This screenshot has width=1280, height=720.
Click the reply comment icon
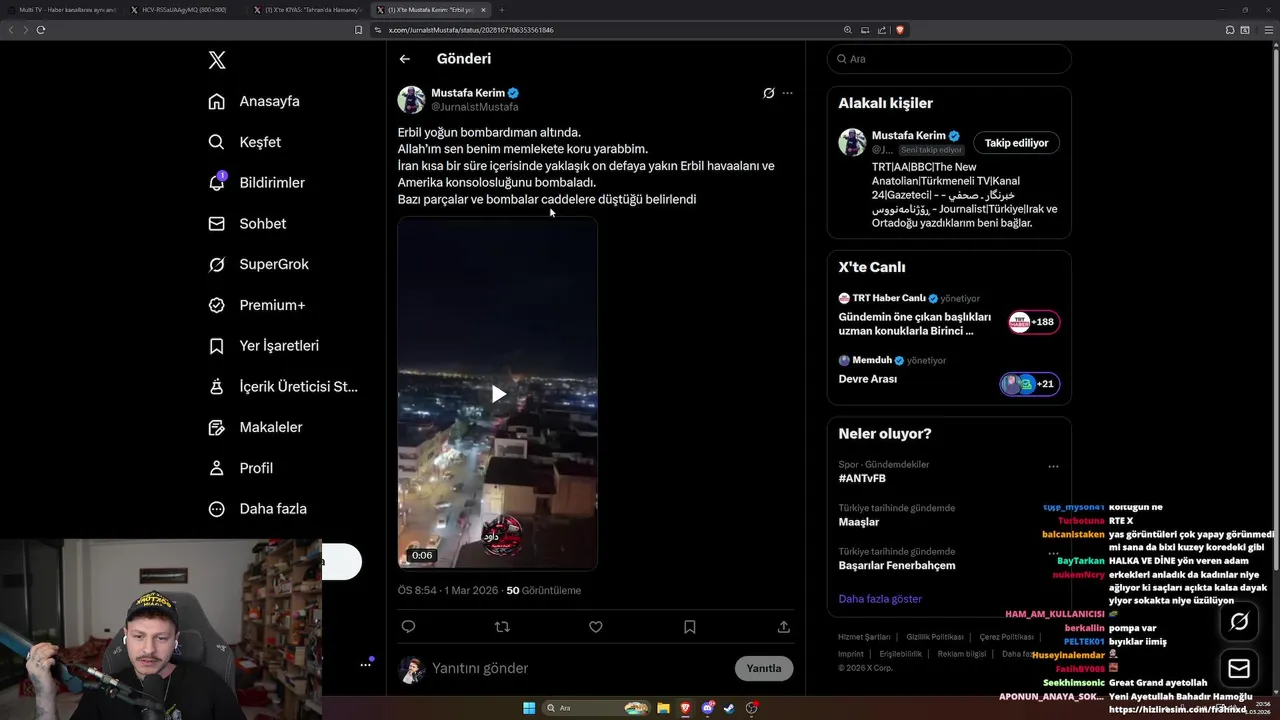point(408,627)
